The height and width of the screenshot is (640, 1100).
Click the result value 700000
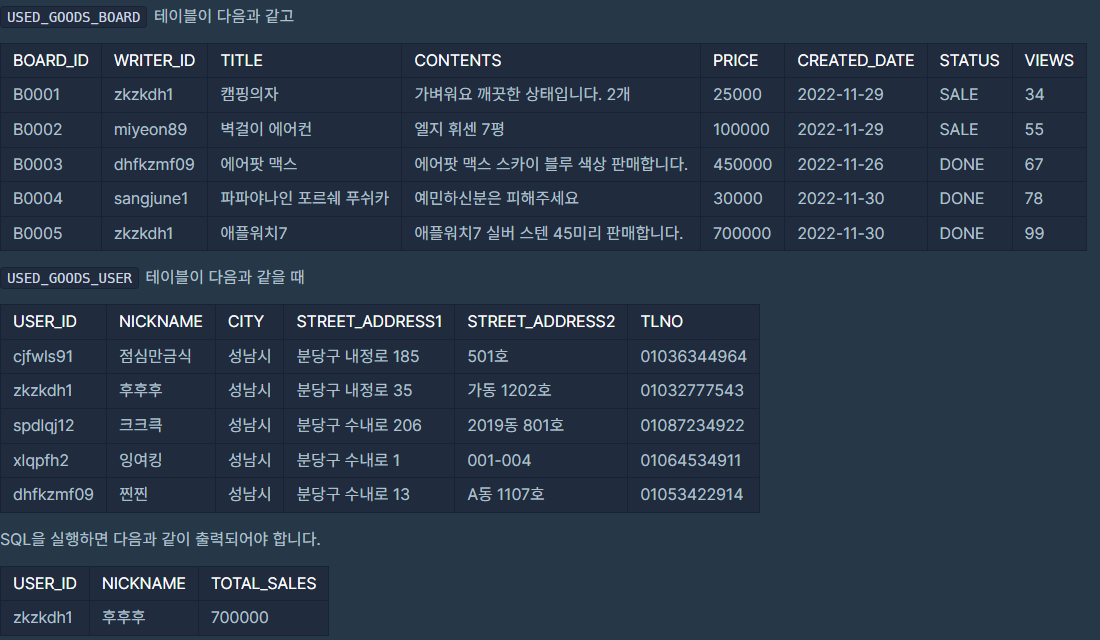coord(263,618)
